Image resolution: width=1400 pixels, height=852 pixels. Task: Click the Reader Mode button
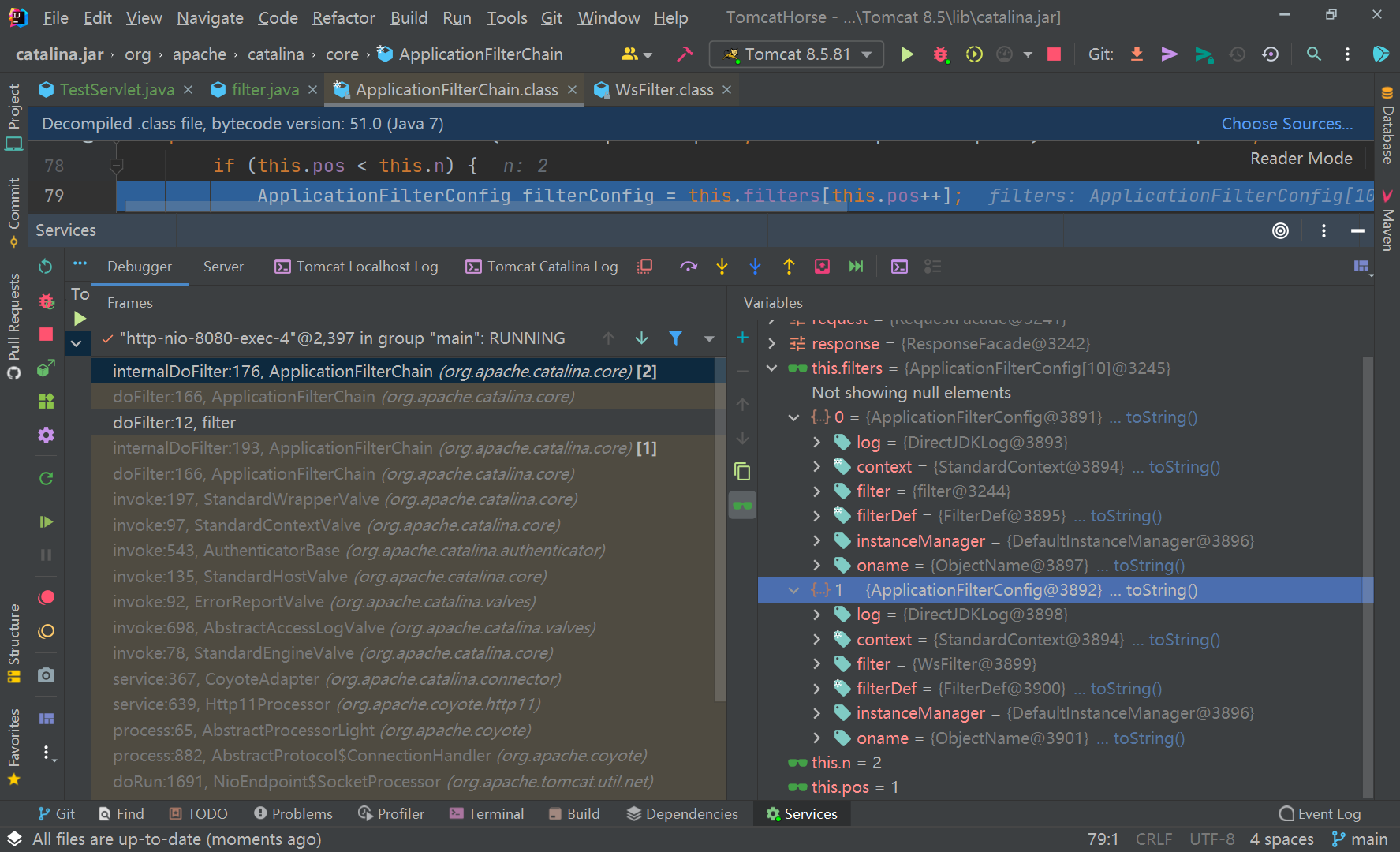(x=1301, y=158)
